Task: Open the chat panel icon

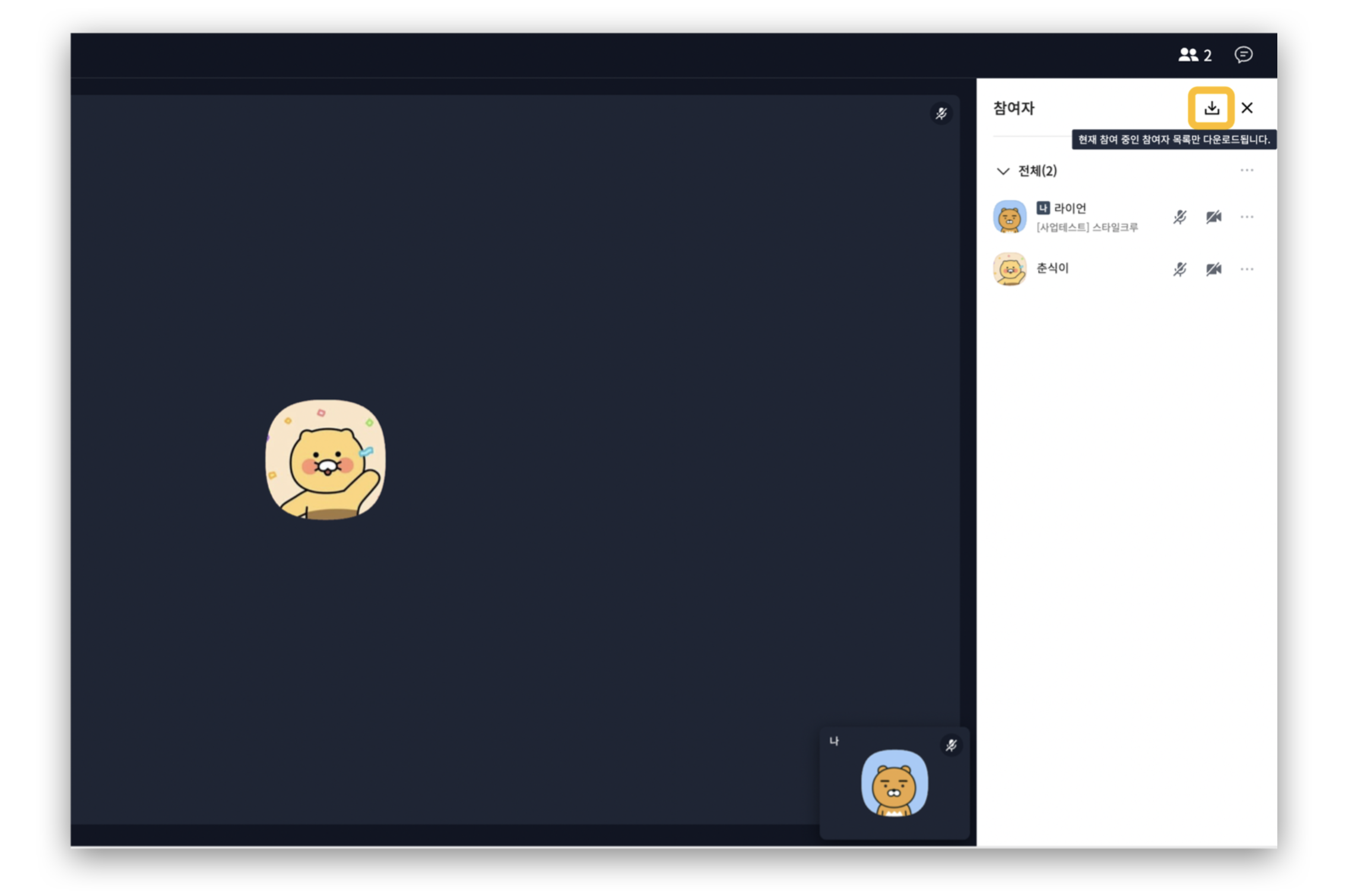Action: click(x=1243, y=55)
